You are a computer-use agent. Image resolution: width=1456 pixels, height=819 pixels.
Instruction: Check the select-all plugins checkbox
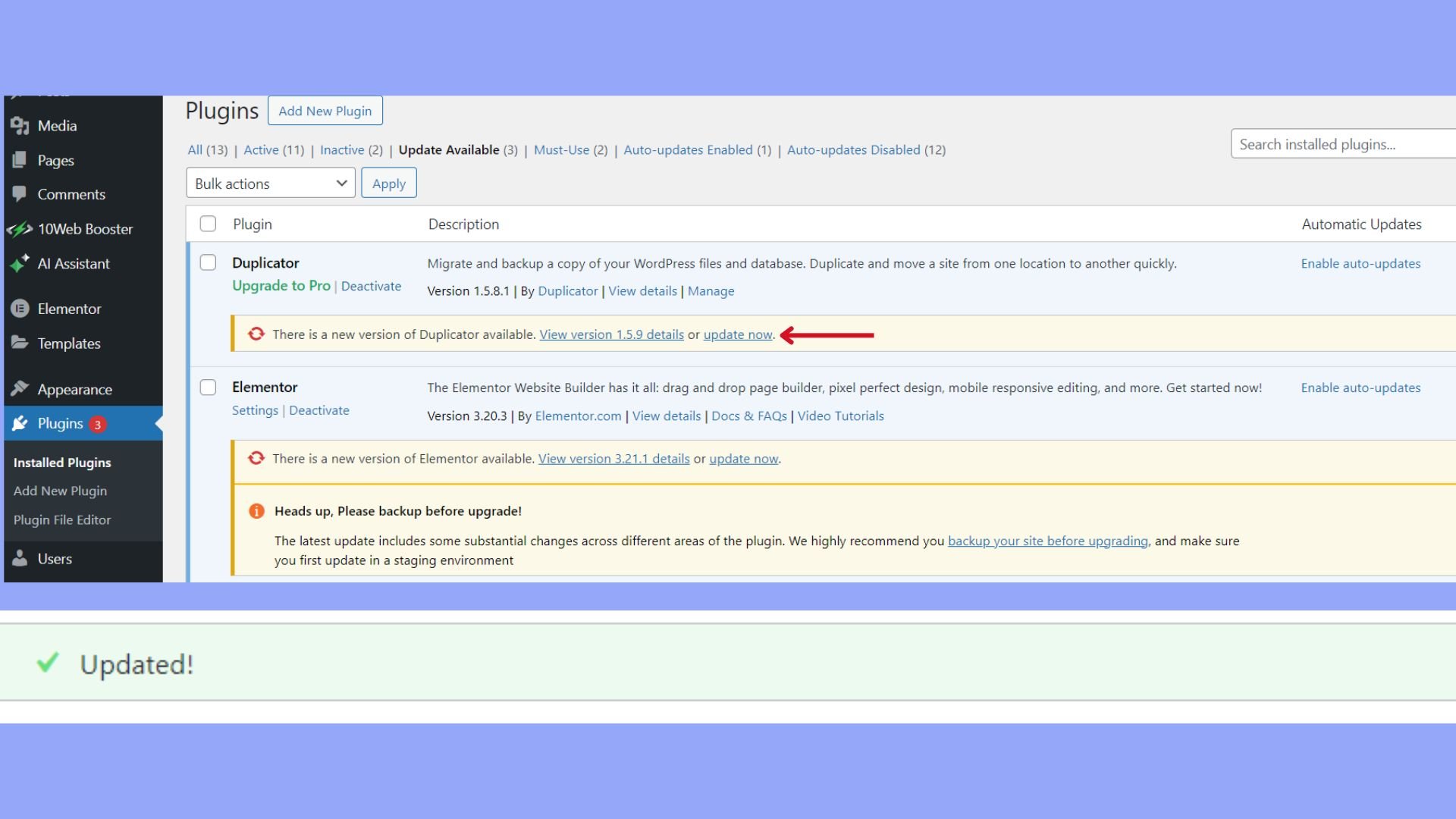(x=209, y=224)
